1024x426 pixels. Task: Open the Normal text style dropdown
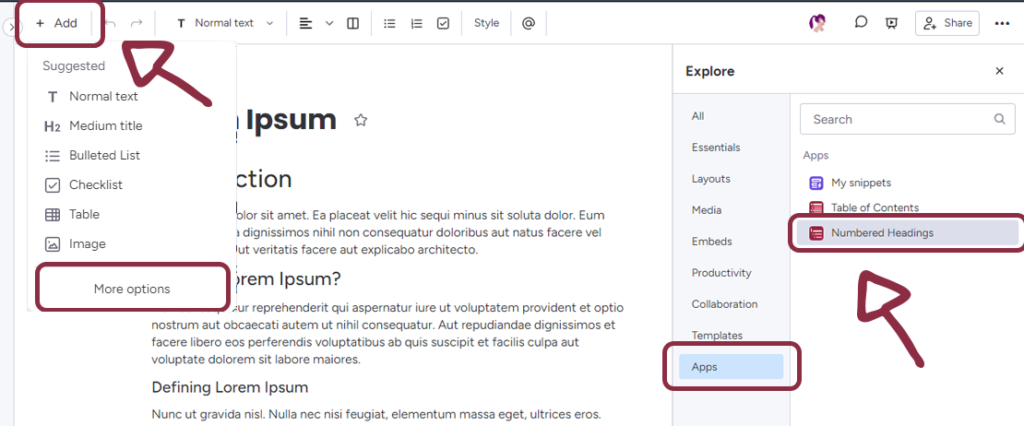point(225,23)
